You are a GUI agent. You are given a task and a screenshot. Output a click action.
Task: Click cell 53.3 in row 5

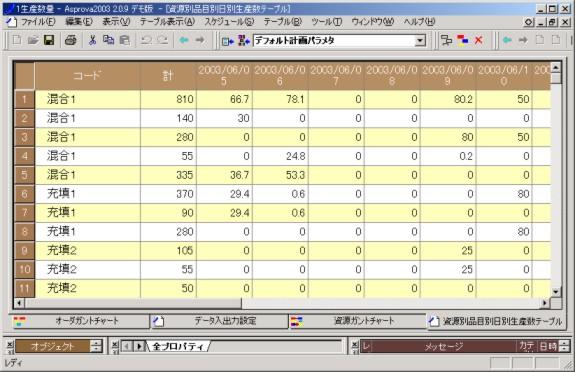pyautogui.click(x=280, y=175)
